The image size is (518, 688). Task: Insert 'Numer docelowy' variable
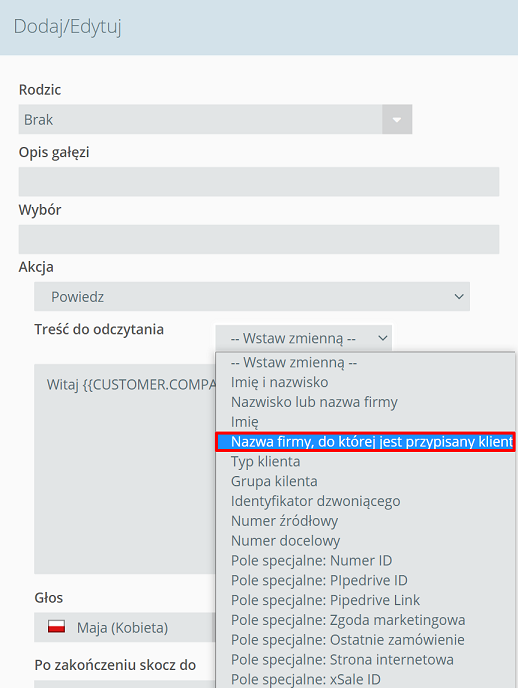pos(366,541)
